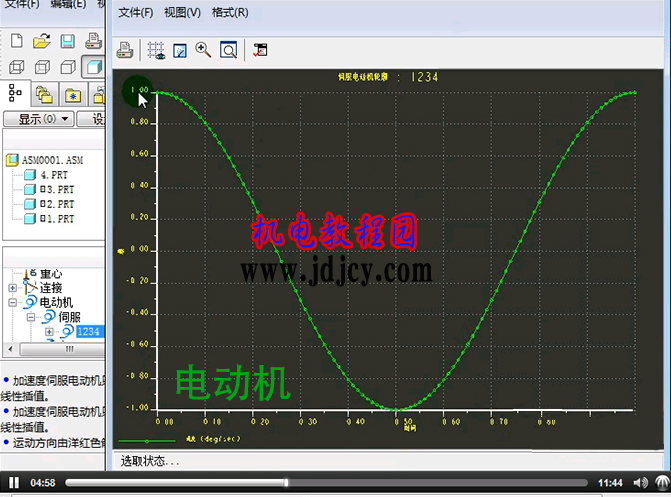671x497 pixels.
Task: Click the -1.00 y-axis label
Action: (x=137, y=408)
